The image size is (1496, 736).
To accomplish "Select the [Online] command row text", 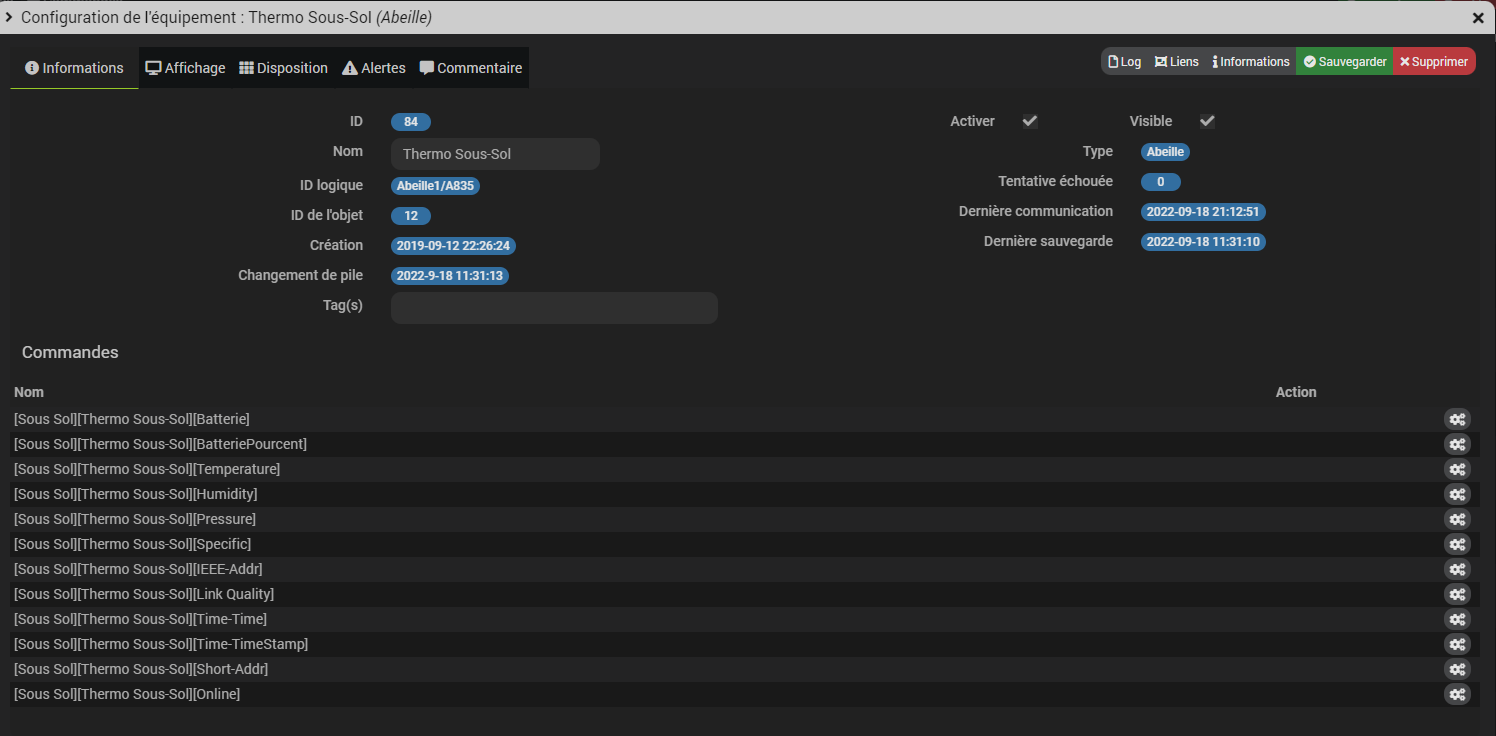I will (x=127, y=694).
